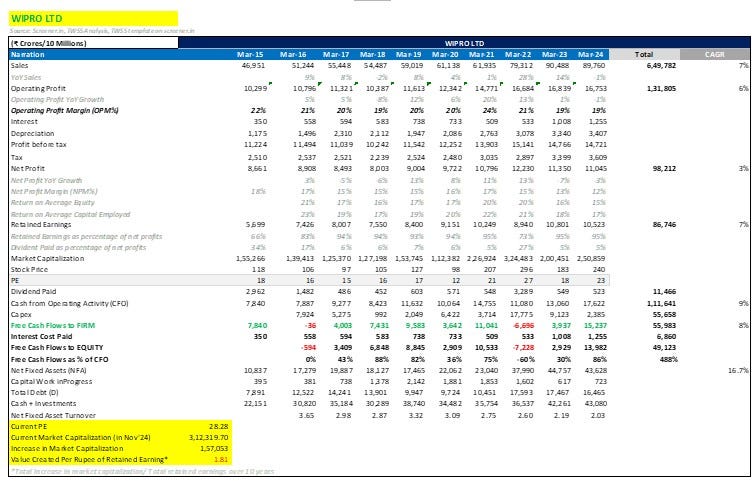Select Net Fixed Asset Turnover value 3.65

tap(306, 416)
